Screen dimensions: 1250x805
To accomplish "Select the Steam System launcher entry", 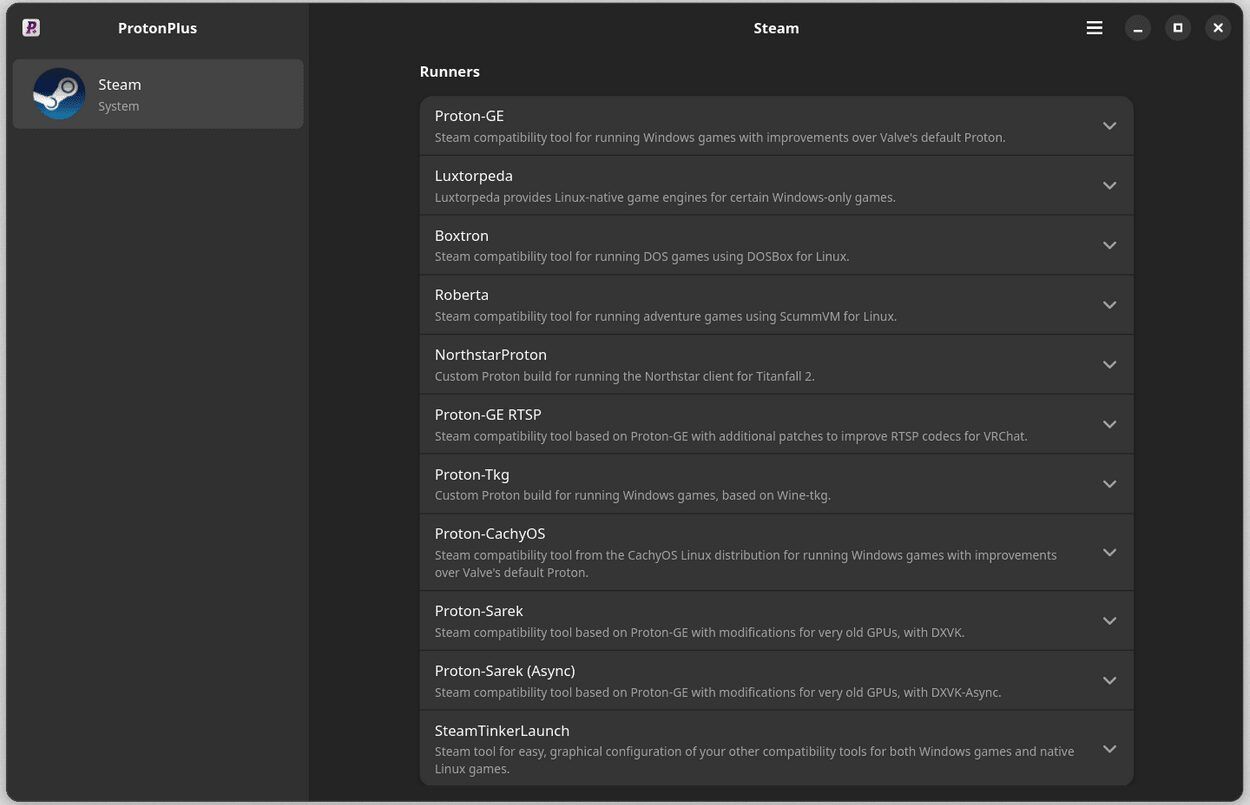I will pyautogui.click(x=158, y=94).
